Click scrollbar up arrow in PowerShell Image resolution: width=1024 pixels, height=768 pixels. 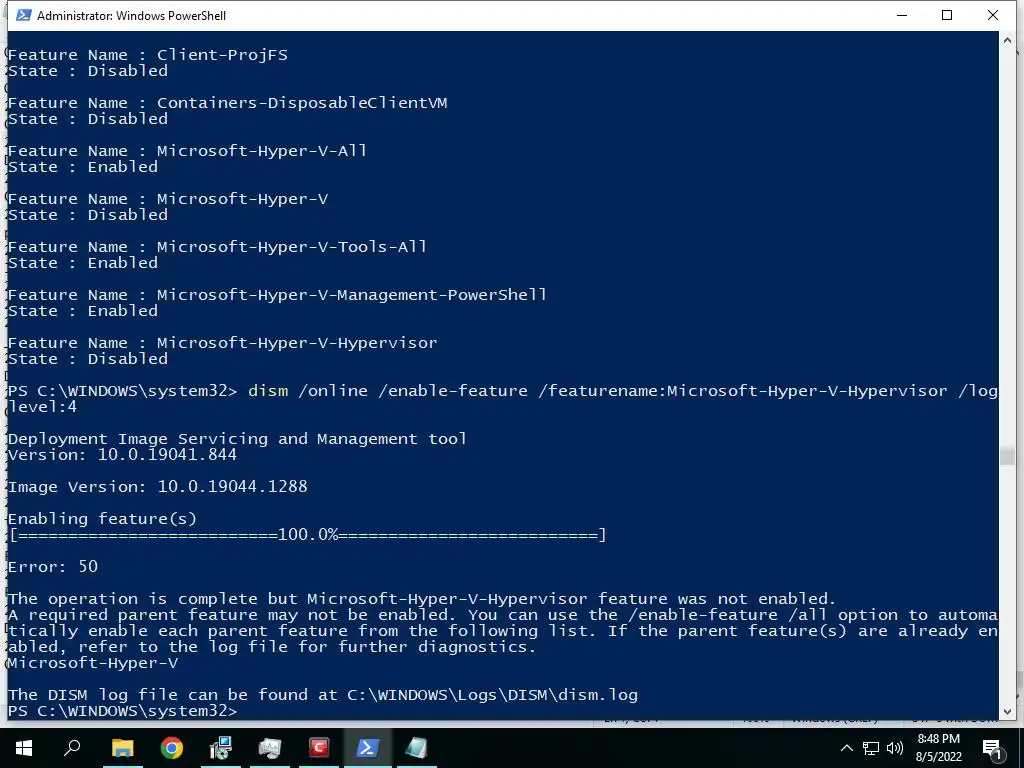pyautogui.click(x=1007, y=40)
